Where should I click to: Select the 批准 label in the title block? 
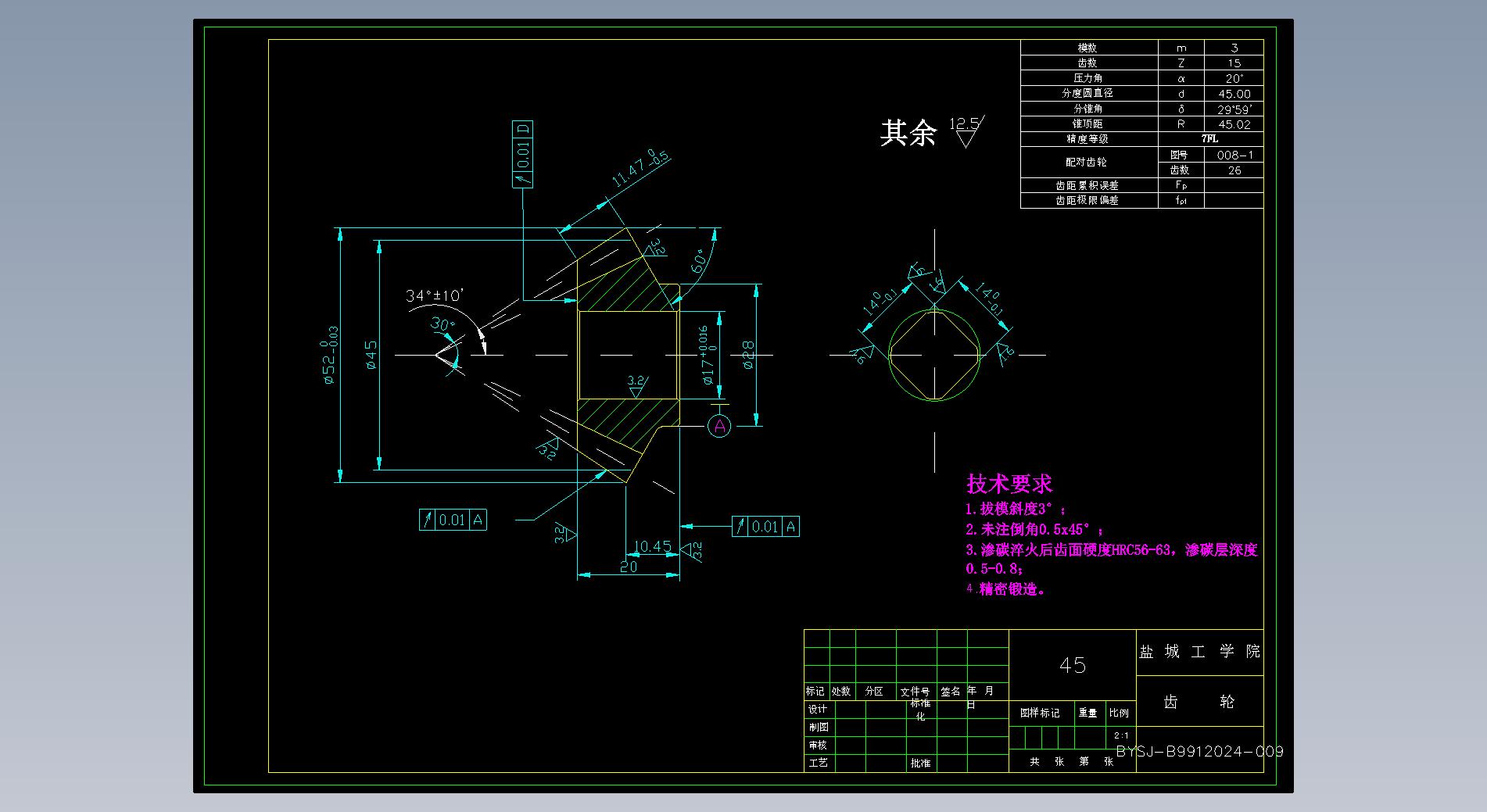920,763
